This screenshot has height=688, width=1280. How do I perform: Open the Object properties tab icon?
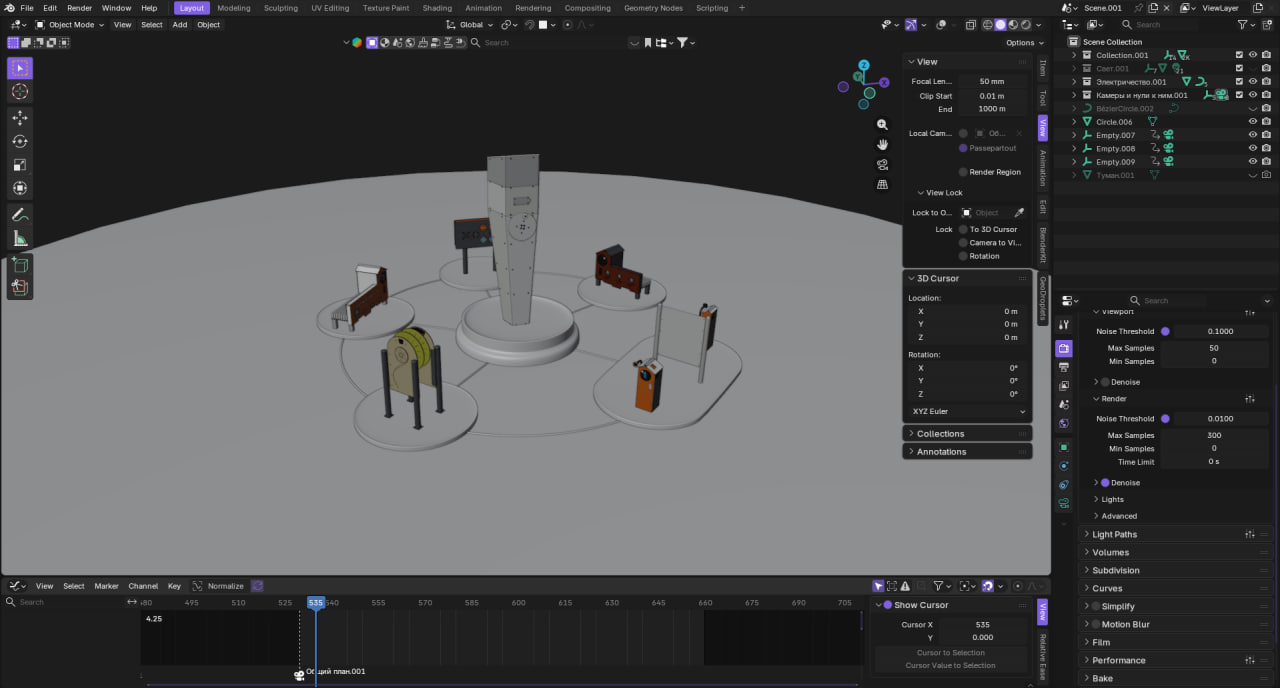[1064, 447]
